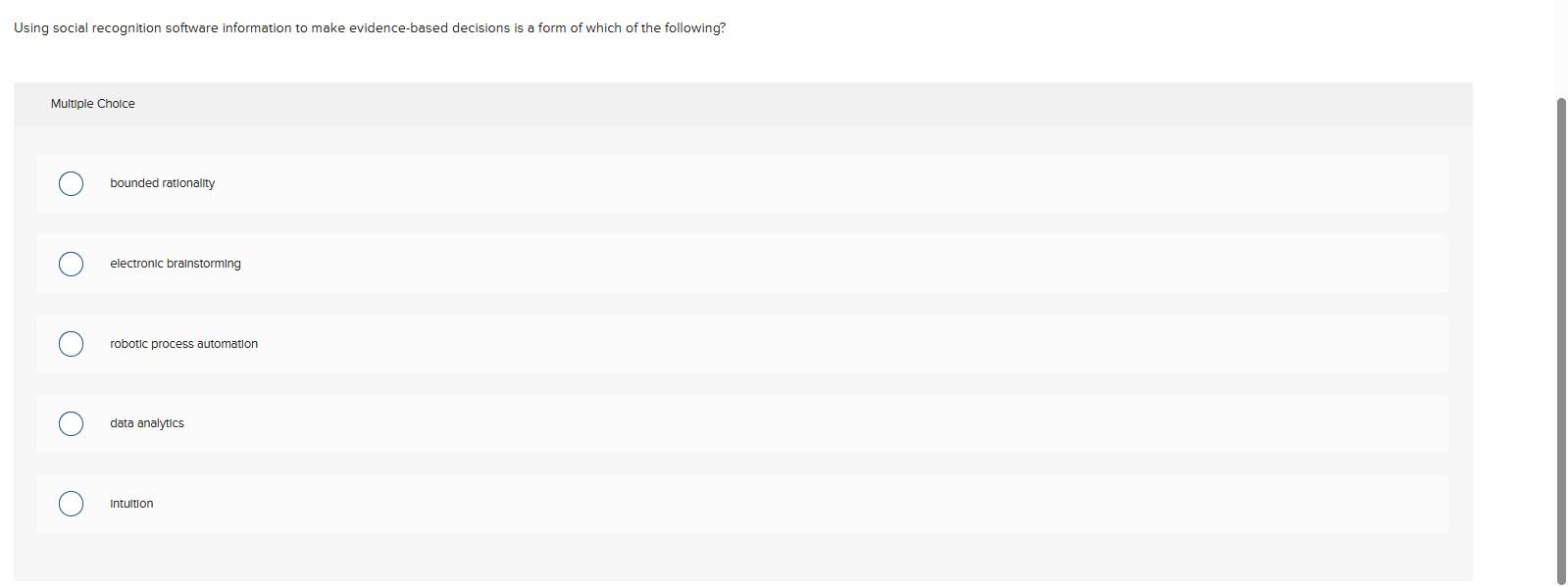Click the gray header bar of the question panel
The height and width of the screenshot is (586, 1568).
tap(686, 103)
